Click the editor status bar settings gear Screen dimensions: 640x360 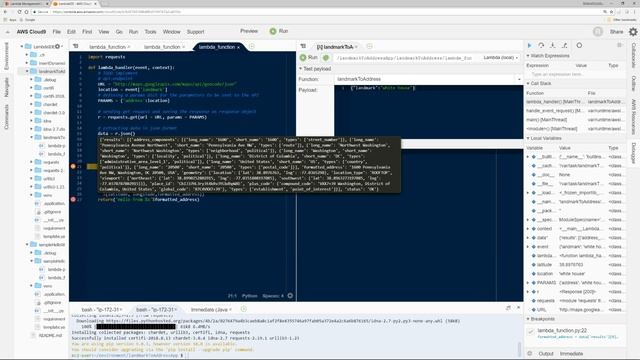coord(290,296)
